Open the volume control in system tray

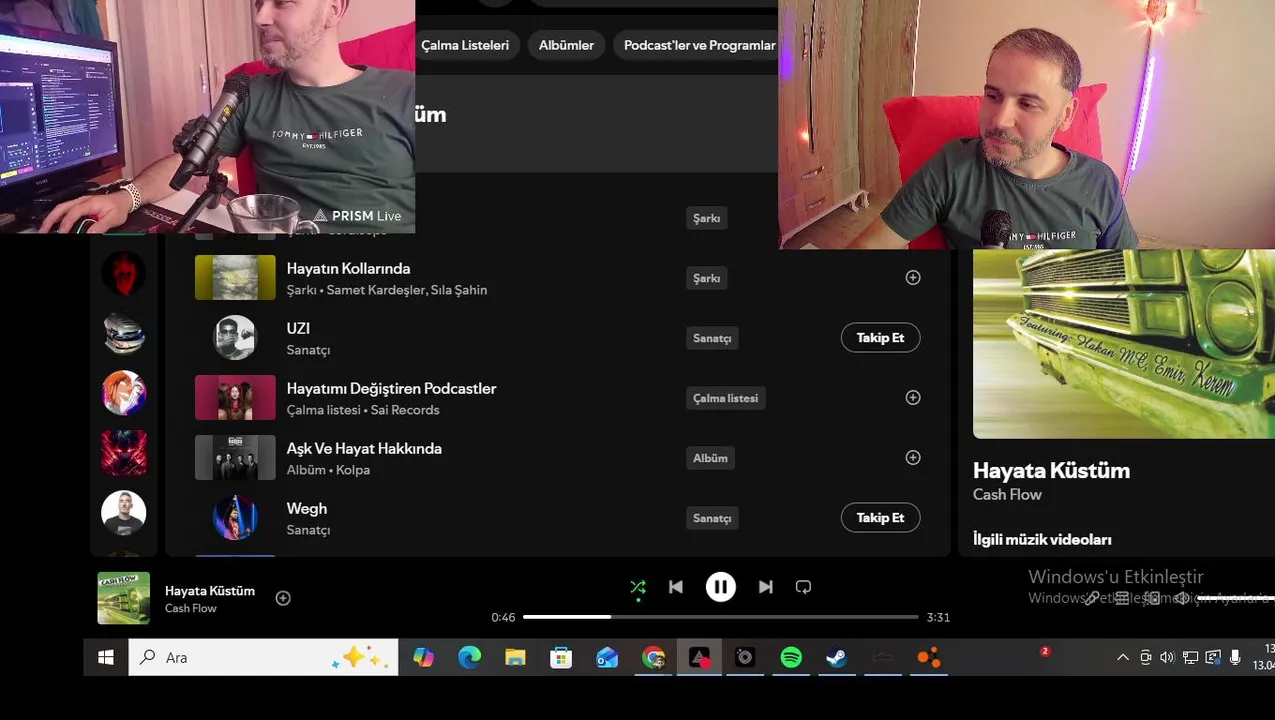coord(1167,657)
